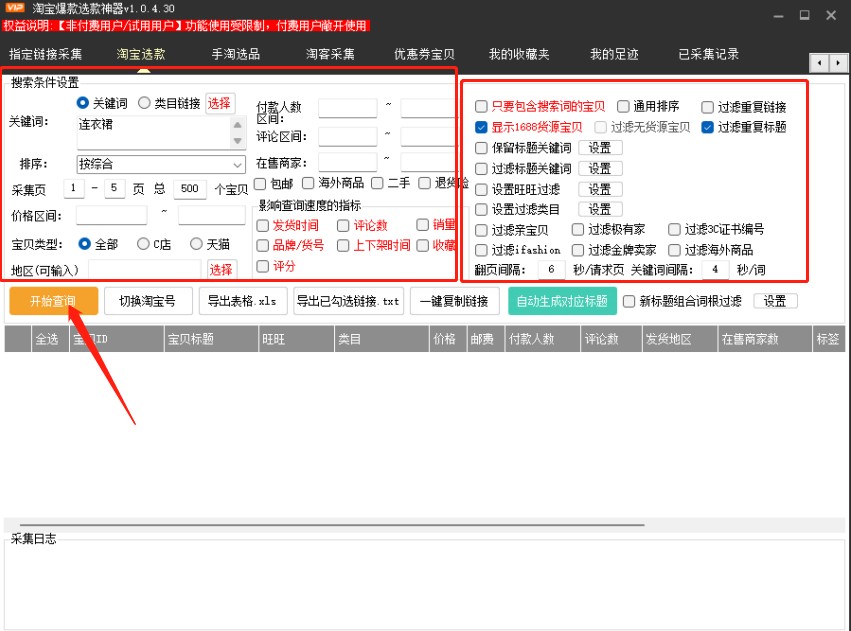Uncheck 显示1688货源宝贝 checkbox
The image size is (851, 631).
pos(481,127)
